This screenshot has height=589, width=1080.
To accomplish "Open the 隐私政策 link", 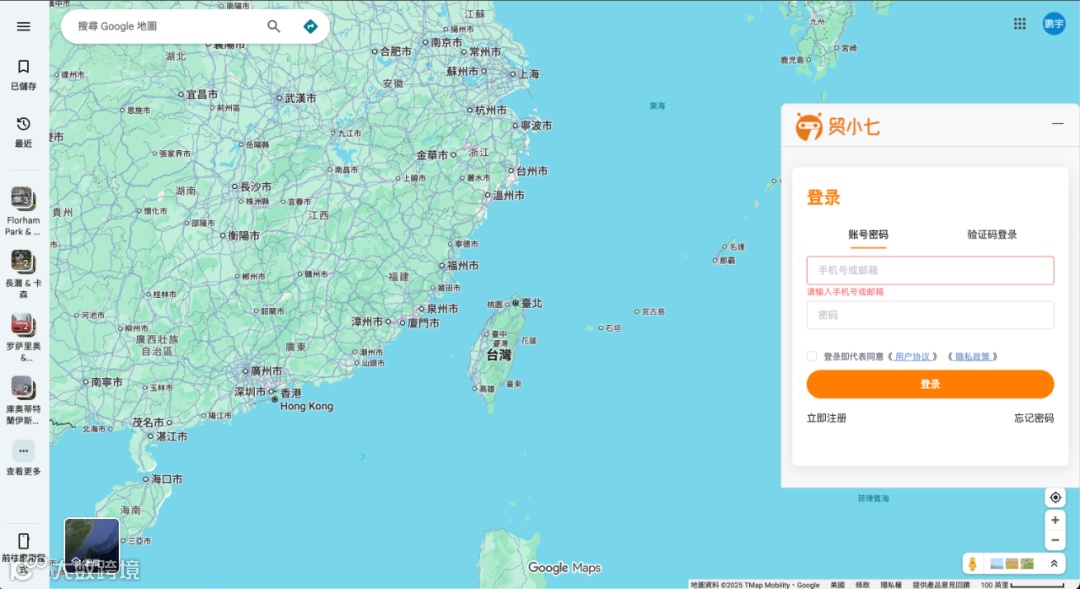I will tap(973, 356).
